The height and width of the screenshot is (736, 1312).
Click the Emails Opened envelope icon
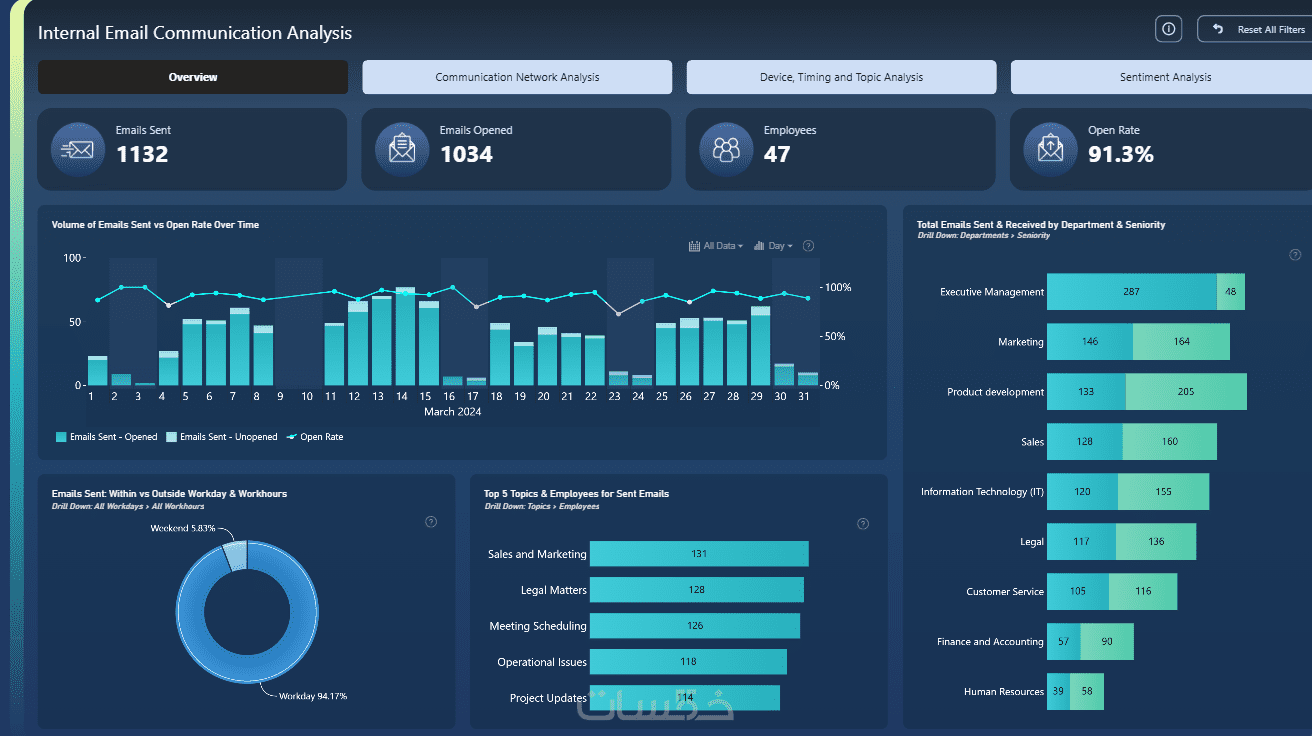click(402, 149)
